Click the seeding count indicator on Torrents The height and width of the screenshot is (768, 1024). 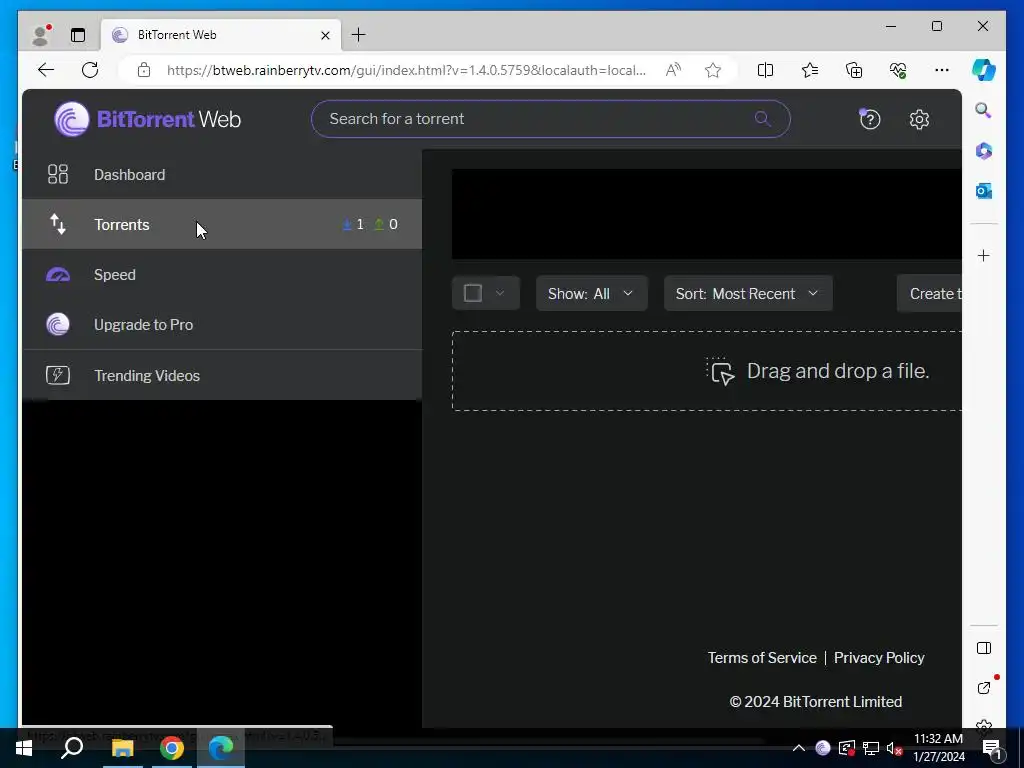385,225
